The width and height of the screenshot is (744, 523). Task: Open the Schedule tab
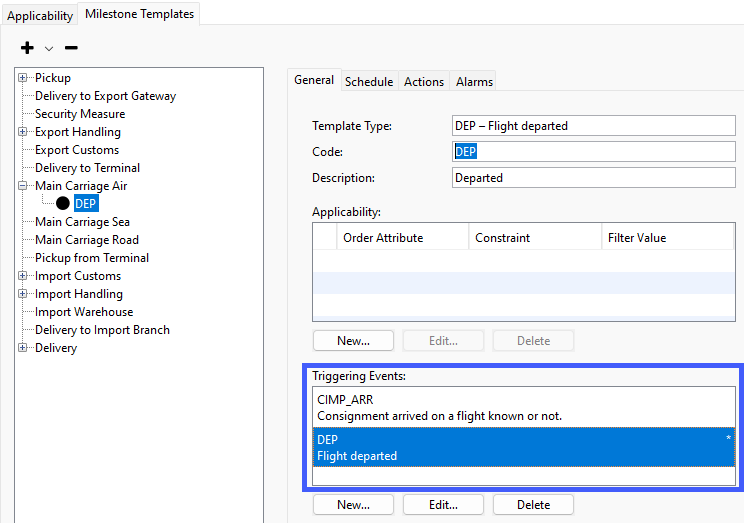click(x=369, y=82)
